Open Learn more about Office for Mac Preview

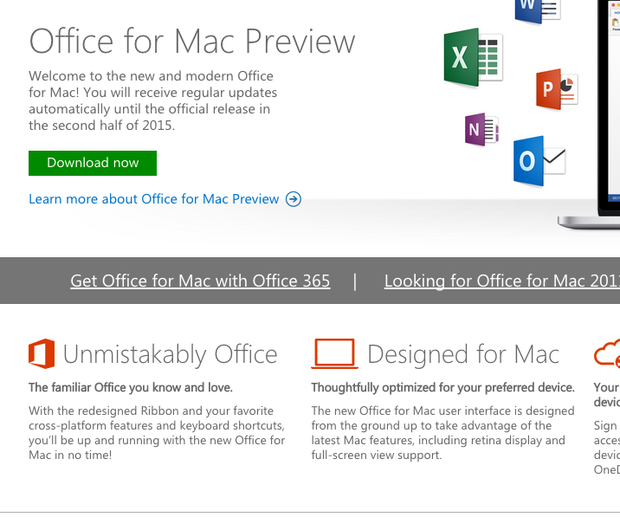pos(154,199)
